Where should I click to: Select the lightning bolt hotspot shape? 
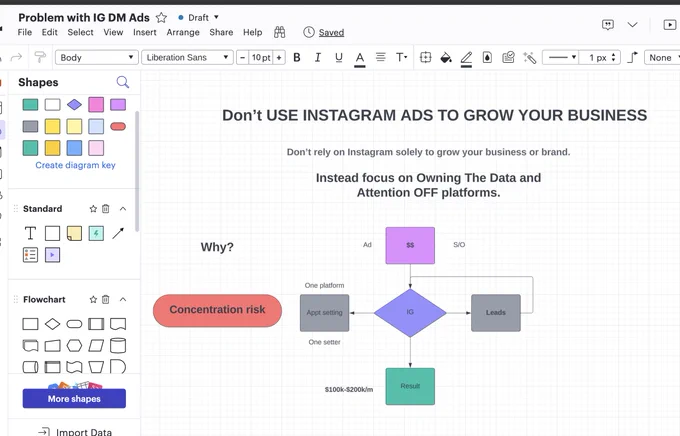(96, 233)
